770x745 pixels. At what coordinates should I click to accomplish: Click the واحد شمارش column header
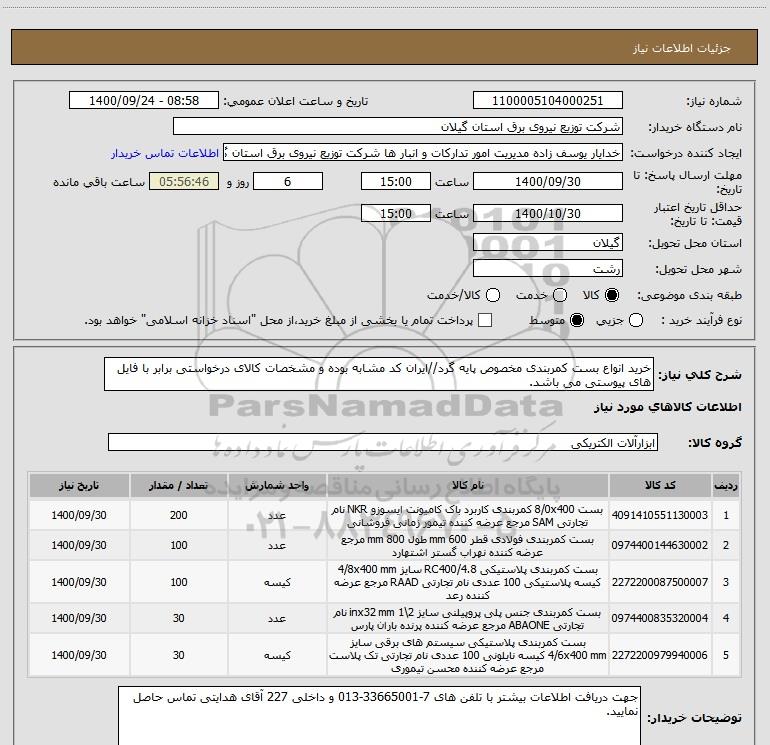click(277, 486)
